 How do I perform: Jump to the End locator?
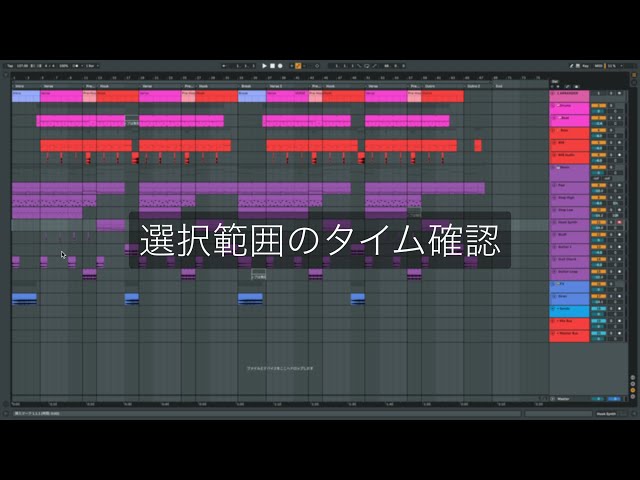(499, 87)
